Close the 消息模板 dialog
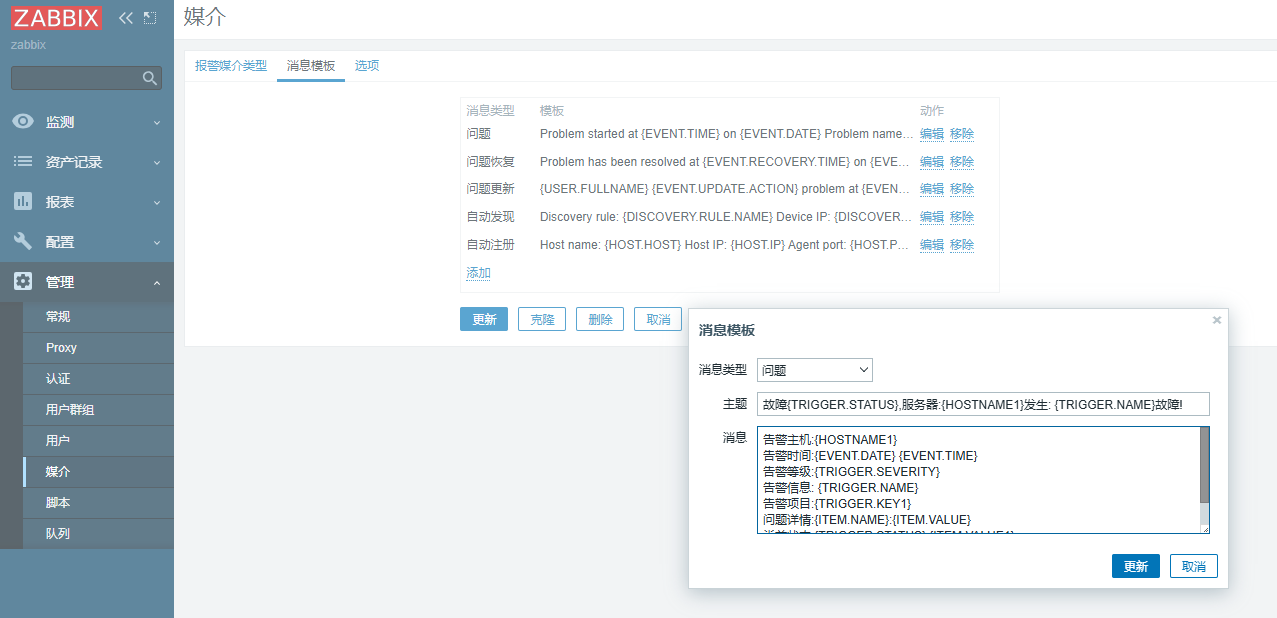This screenshot has width=1277, height=618. coord(1216,320)
